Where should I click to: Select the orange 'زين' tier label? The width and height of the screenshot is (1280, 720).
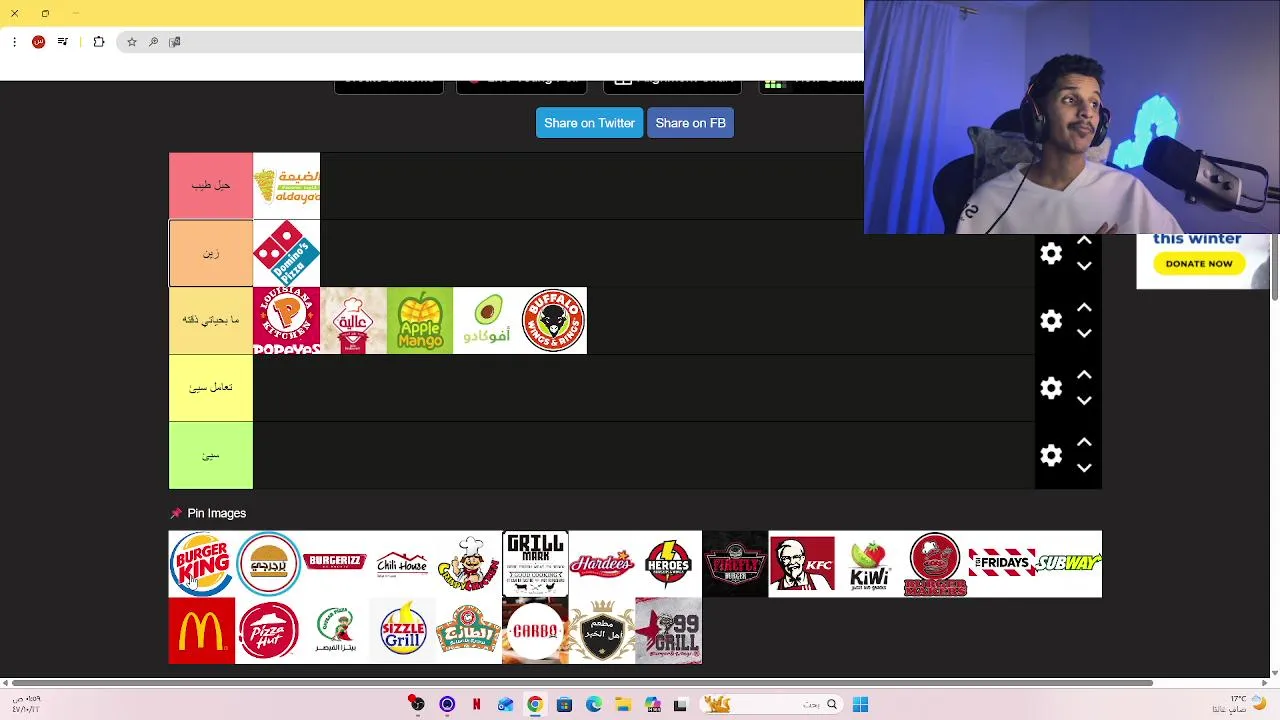211,253
